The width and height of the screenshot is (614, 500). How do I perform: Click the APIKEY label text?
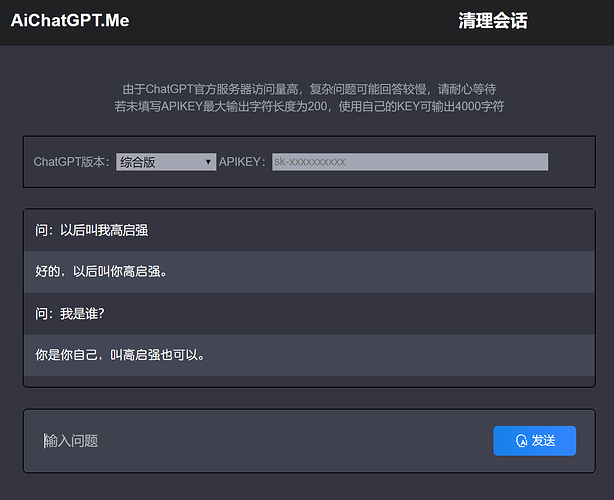(243, 162)
